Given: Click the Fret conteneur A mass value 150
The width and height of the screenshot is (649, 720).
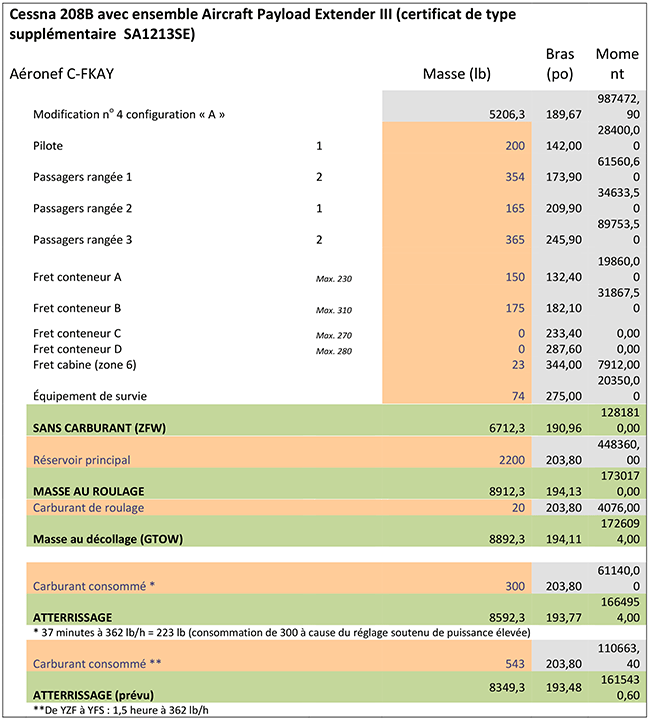Looking at the screenshot, I should pos(514,277).
